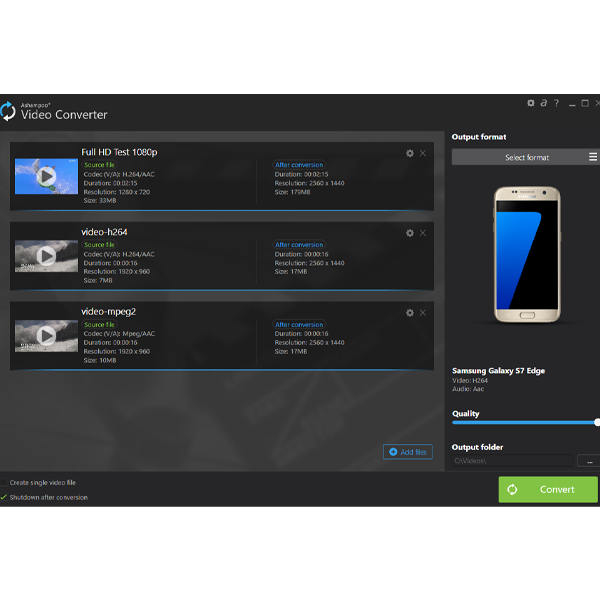600x600 pixels.
Task: Click the Select format menu lines icon
Action: [x=593, y=157]
